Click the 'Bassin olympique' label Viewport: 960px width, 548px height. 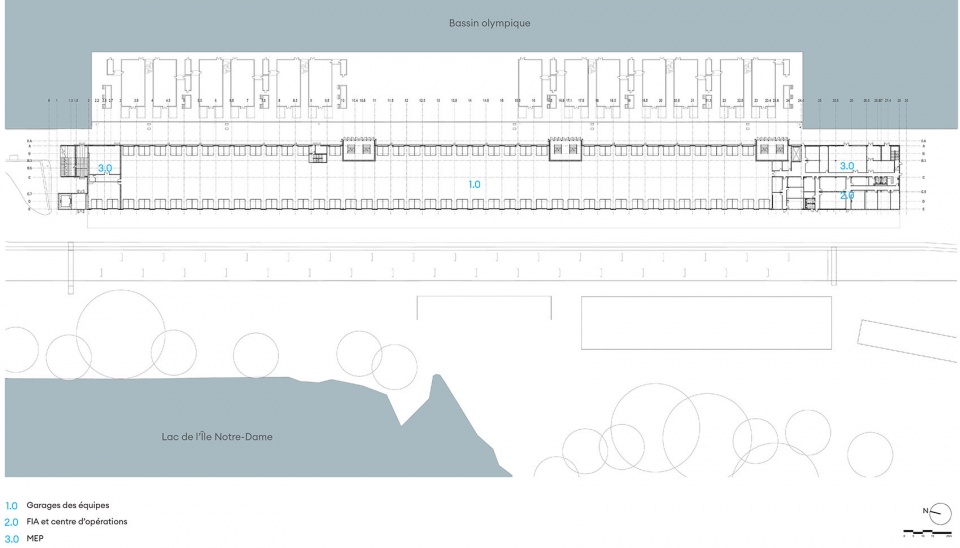489,22
